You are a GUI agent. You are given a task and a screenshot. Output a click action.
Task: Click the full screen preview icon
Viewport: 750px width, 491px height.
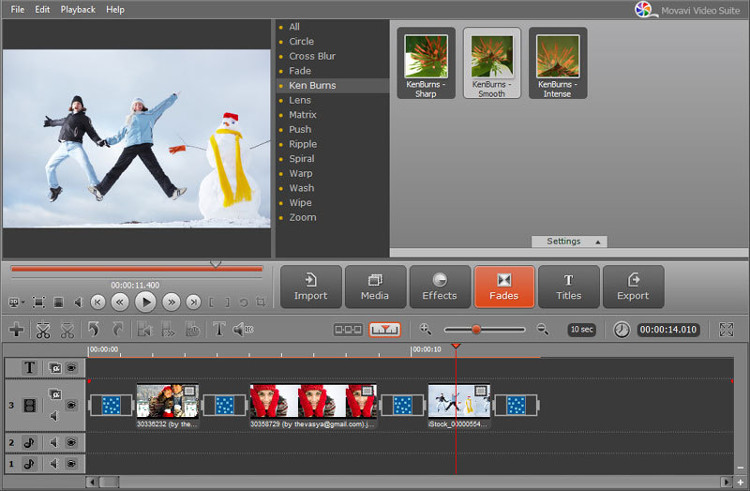pyautogui.click(x=39, y=302)
